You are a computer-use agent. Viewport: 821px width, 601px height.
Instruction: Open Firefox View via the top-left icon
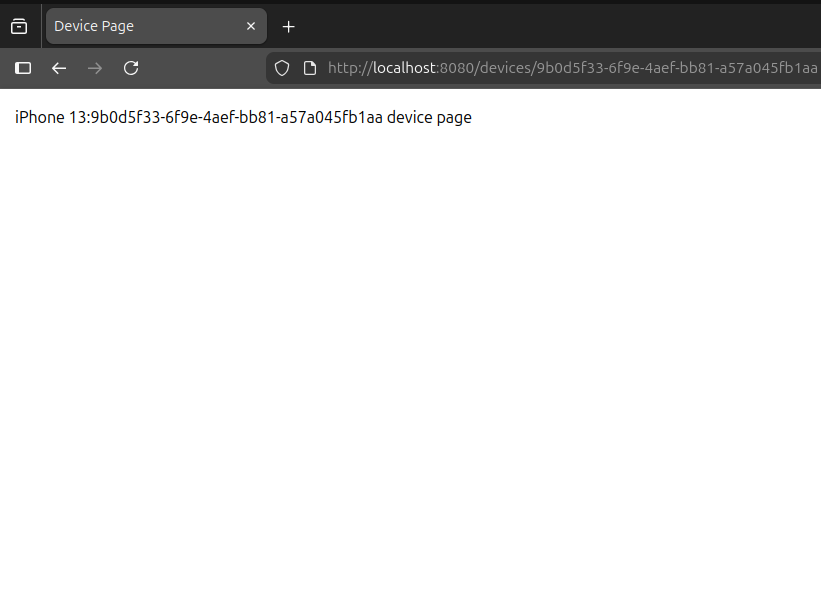[x=18, y=25]
